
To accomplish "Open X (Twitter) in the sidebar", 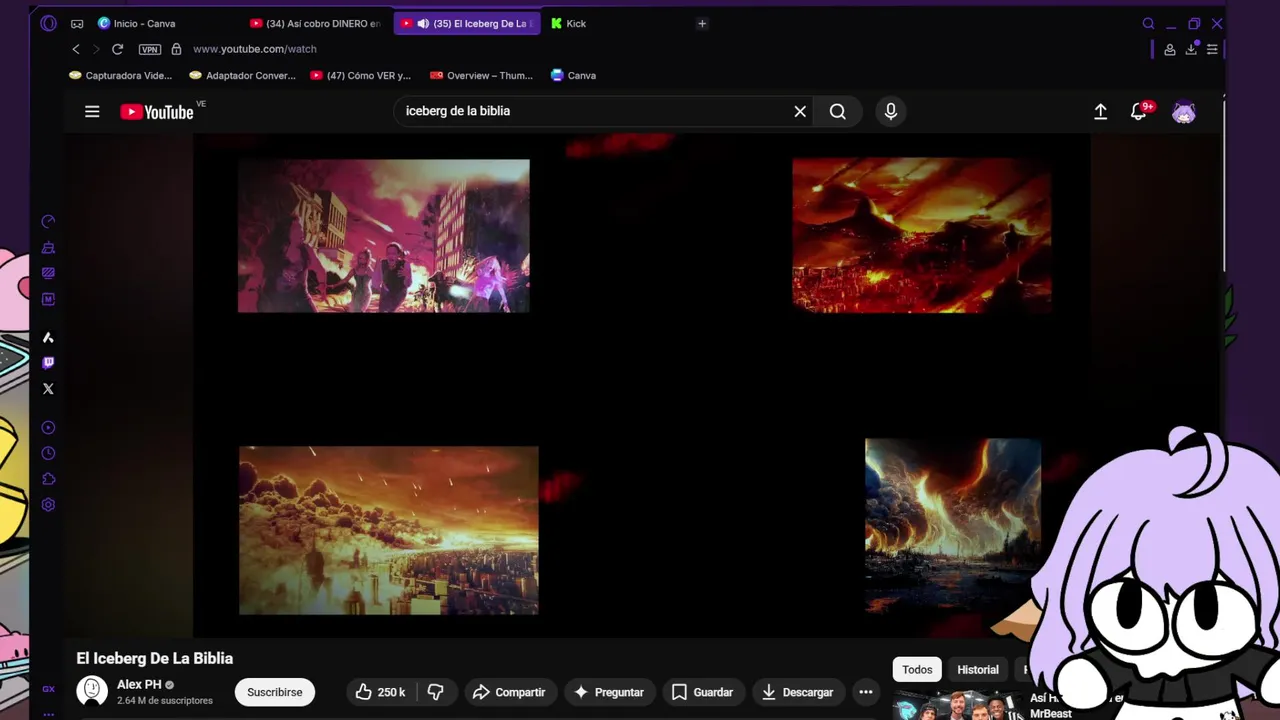I will tap(48, 389).
